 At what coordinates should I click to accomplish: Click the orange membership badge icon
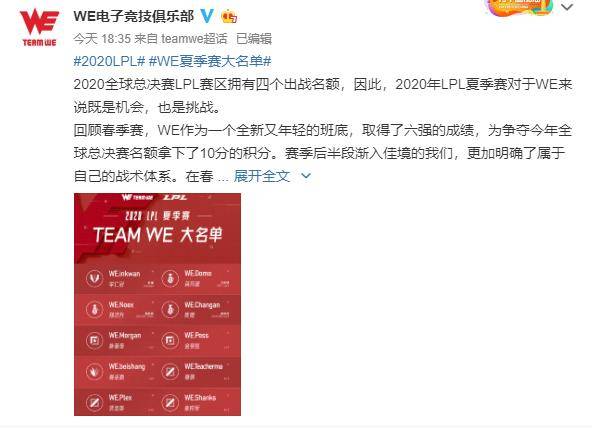(230, 17)
